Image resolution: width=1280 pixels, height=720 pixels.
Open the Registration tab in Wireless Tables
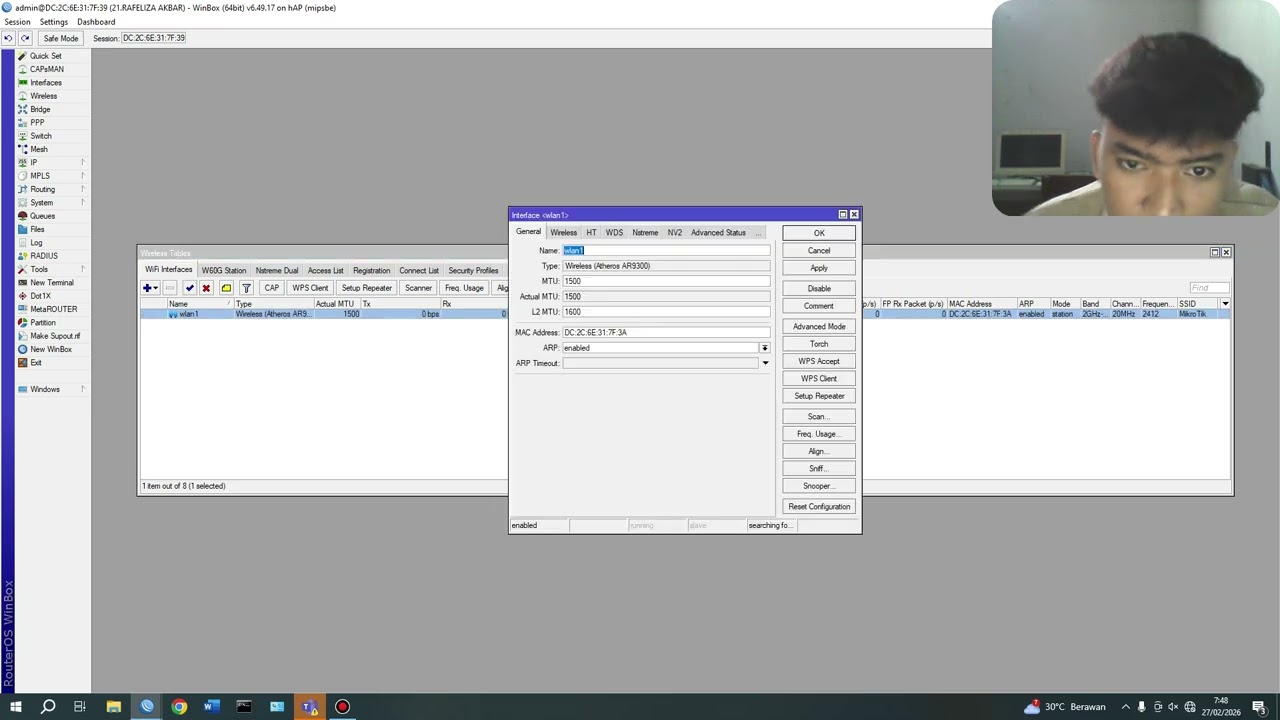tap(371, 271)
